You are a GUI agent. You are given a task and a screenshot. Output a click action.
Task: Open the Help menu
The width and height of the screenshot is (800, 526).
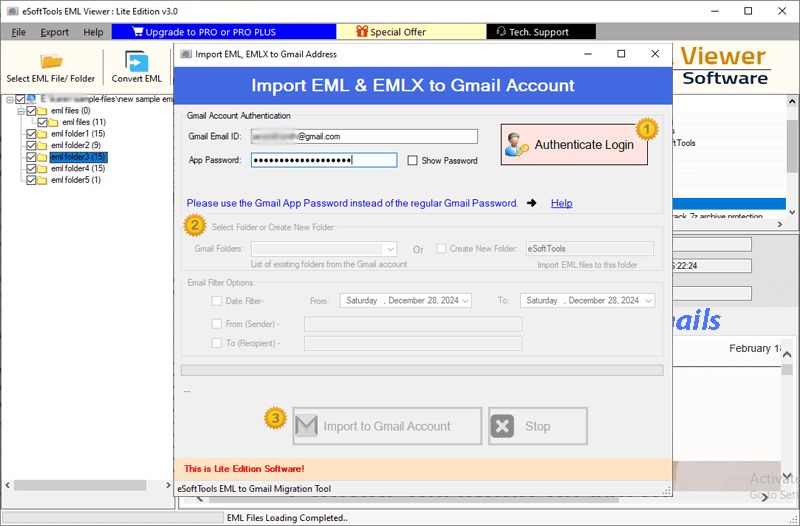(93, 32)
